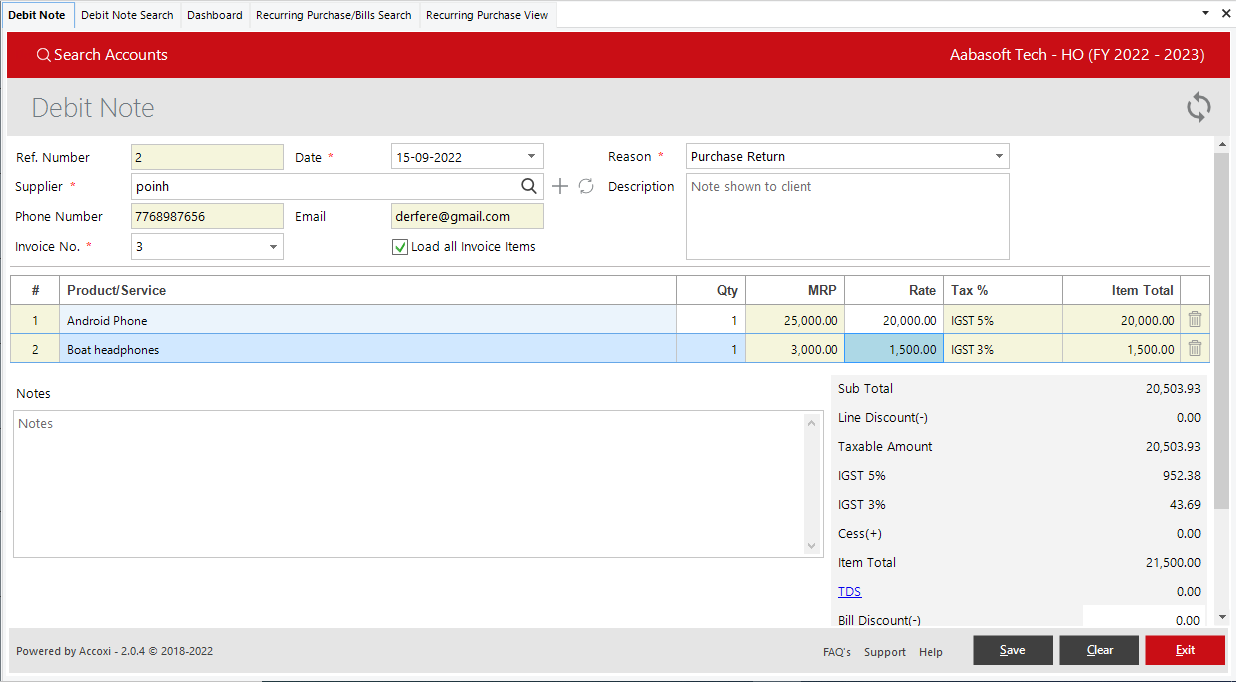This screenshot has width=1236, height=682.
Task: Click the IGST 3% tax cell in the table
Action: click(x=1003, y=349)
